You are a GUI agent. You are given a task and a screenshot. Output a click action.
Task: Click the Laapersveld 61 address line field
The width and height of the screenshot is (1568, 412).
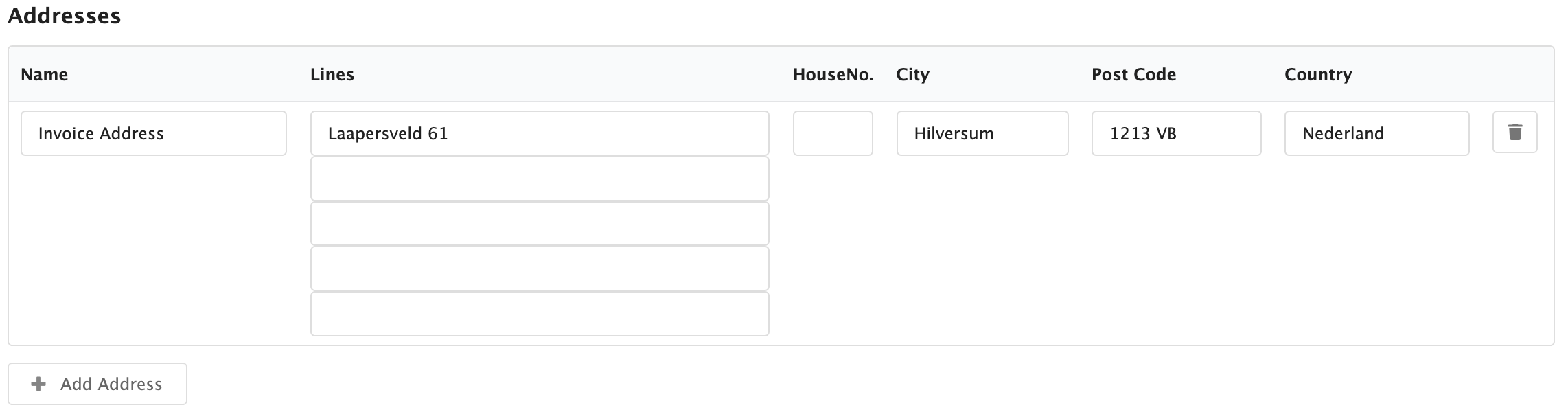coord(539,133)
